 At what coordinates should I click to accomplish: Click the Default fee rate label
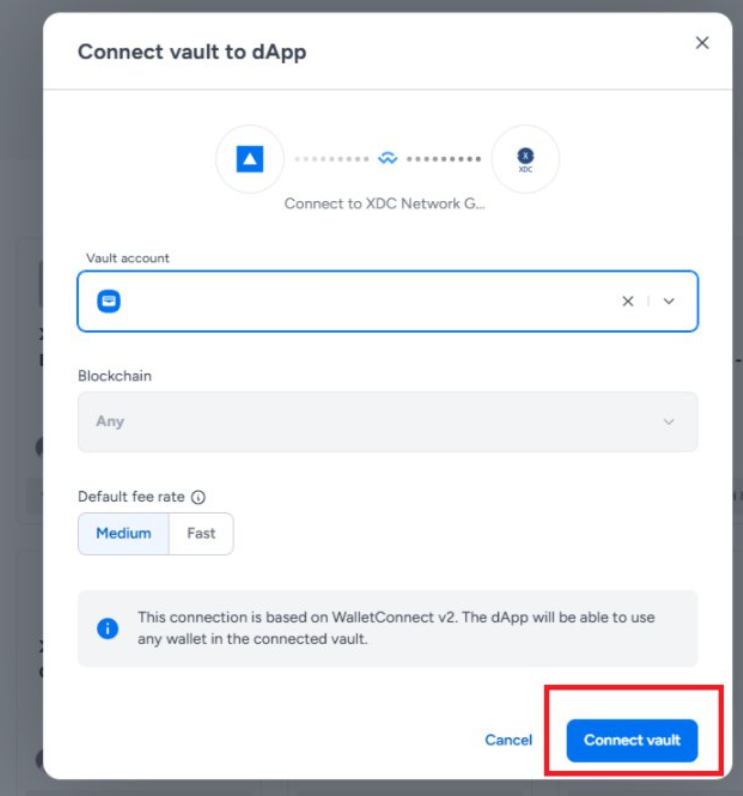pos(131,497)
